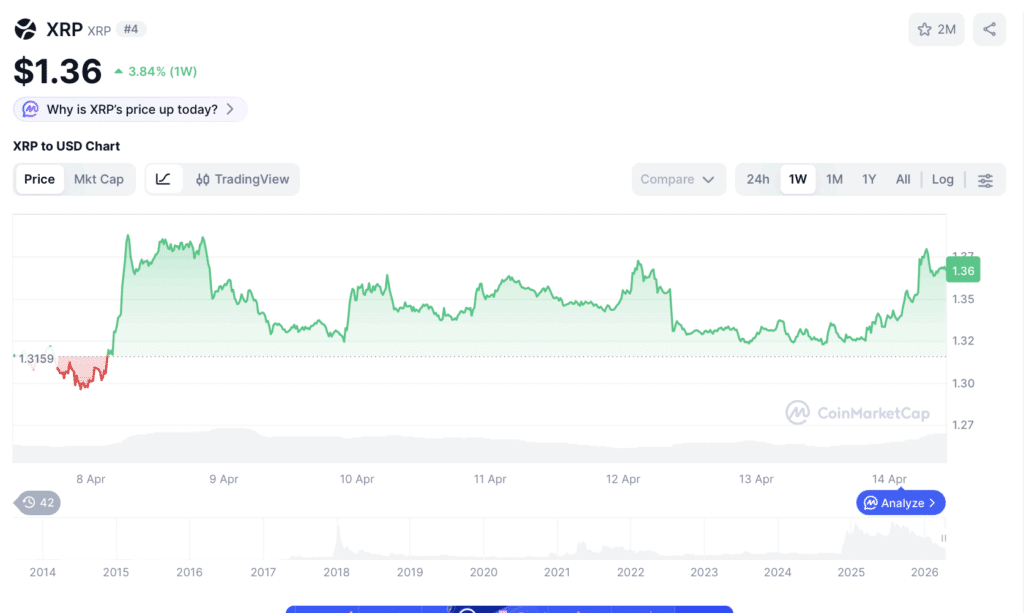Select the Price toggle
Image resolution: width=1024 pixels, height=613 pixels.
pyautogui.click(x=40, y=179)
